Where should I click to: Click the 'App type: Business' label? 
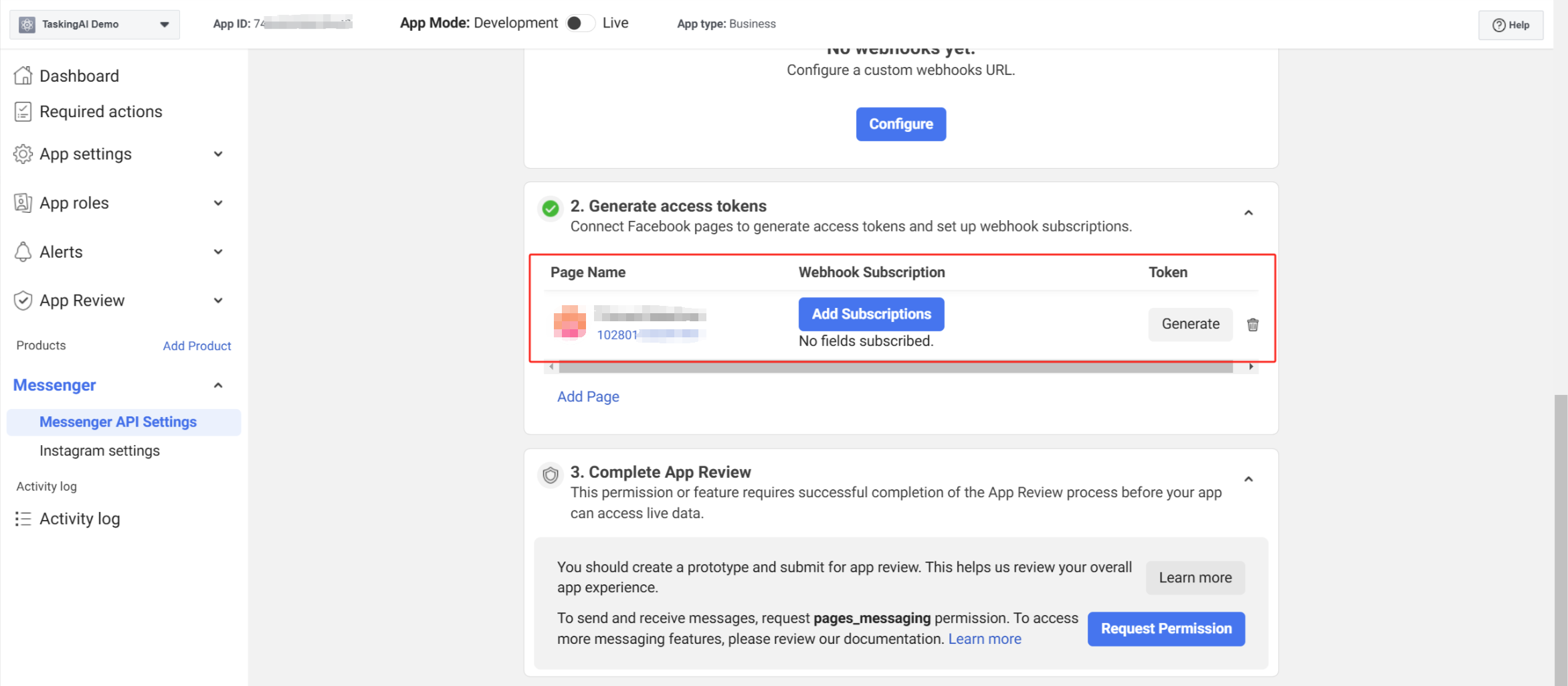pos(726,24)
